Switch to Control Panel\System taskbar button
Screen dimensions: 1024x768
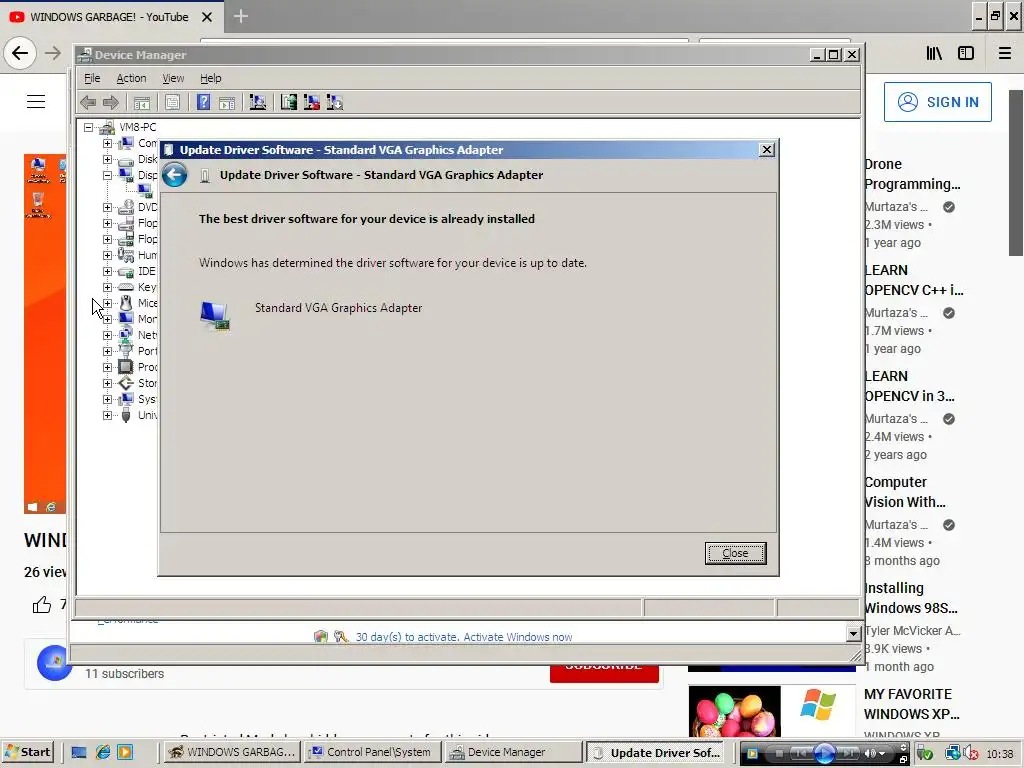(x=372, y=752)
